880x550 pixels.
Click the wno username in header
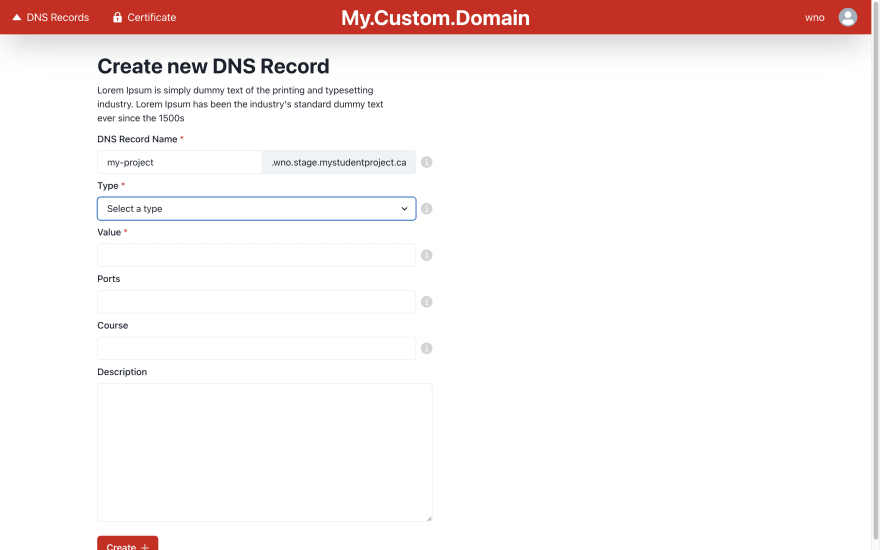click(x=814, y=17)
